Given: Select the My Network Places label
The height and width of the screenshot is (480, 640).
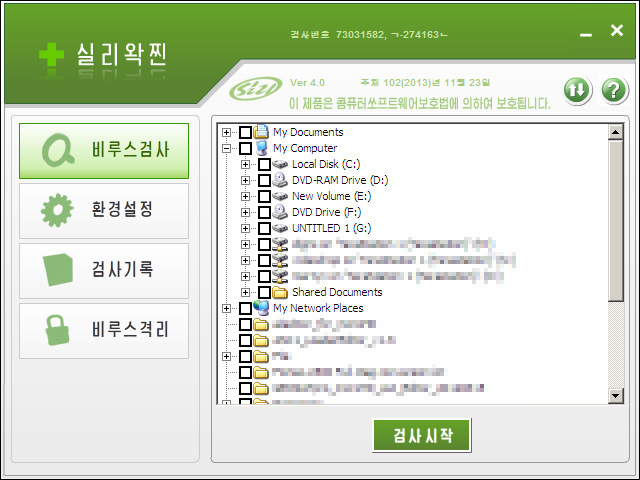Looking at the screenshot, I should (318, 308).
